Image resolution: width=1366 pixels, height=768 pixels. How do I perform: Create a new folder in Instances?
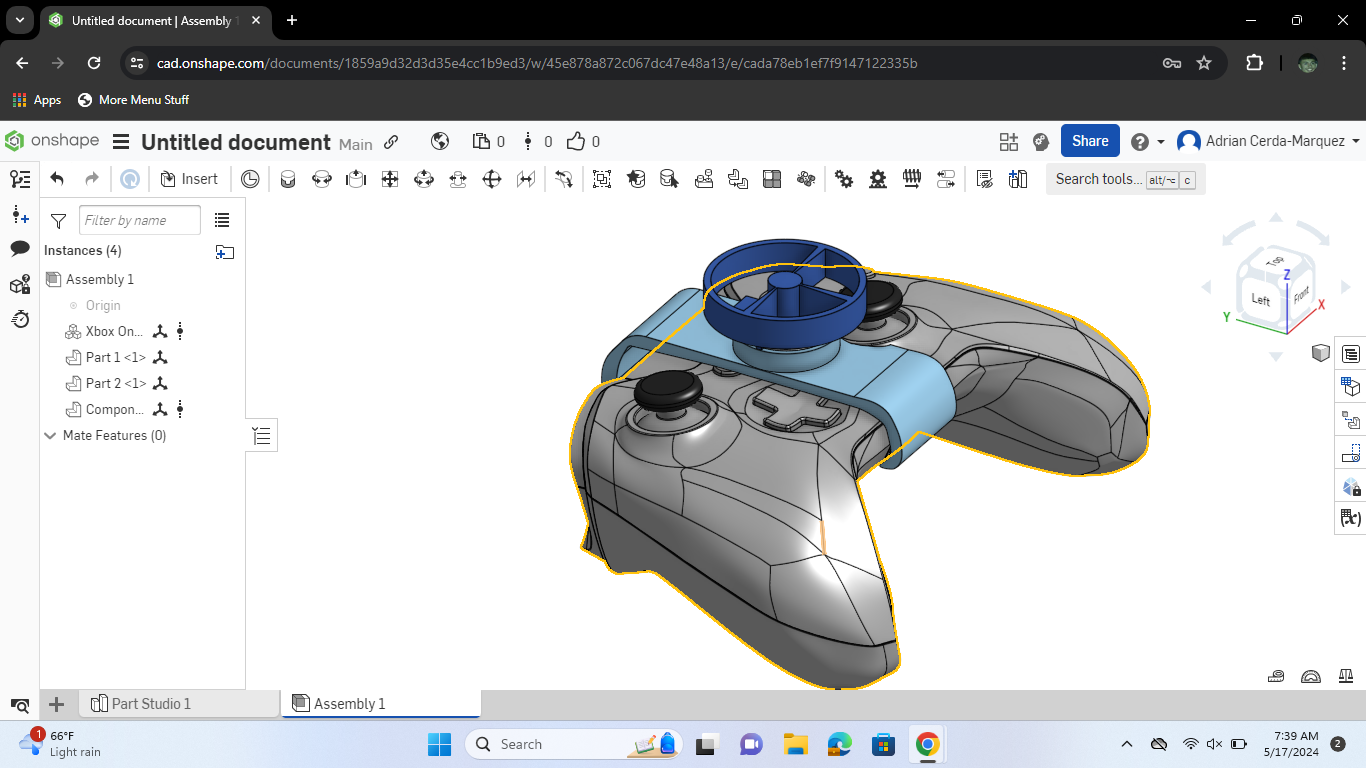(225, 252)
